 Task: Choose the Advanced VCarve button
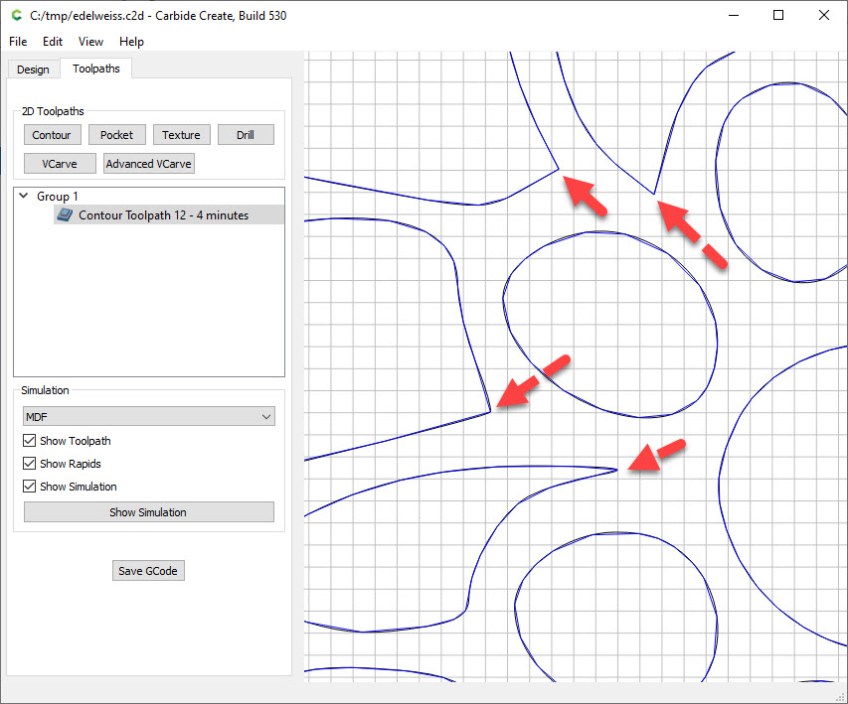[x=149, y=164]
